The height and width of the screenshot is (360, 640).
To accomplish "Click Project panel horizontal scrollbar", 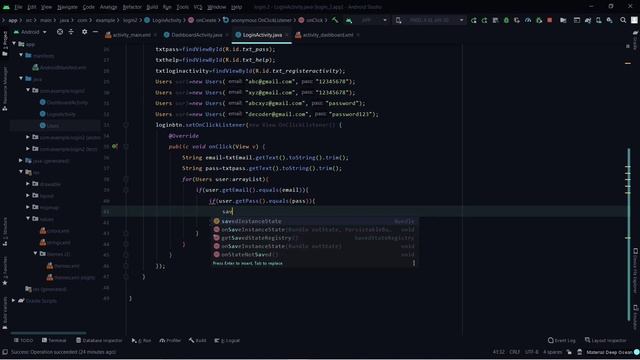I will (x=48, y=333).
